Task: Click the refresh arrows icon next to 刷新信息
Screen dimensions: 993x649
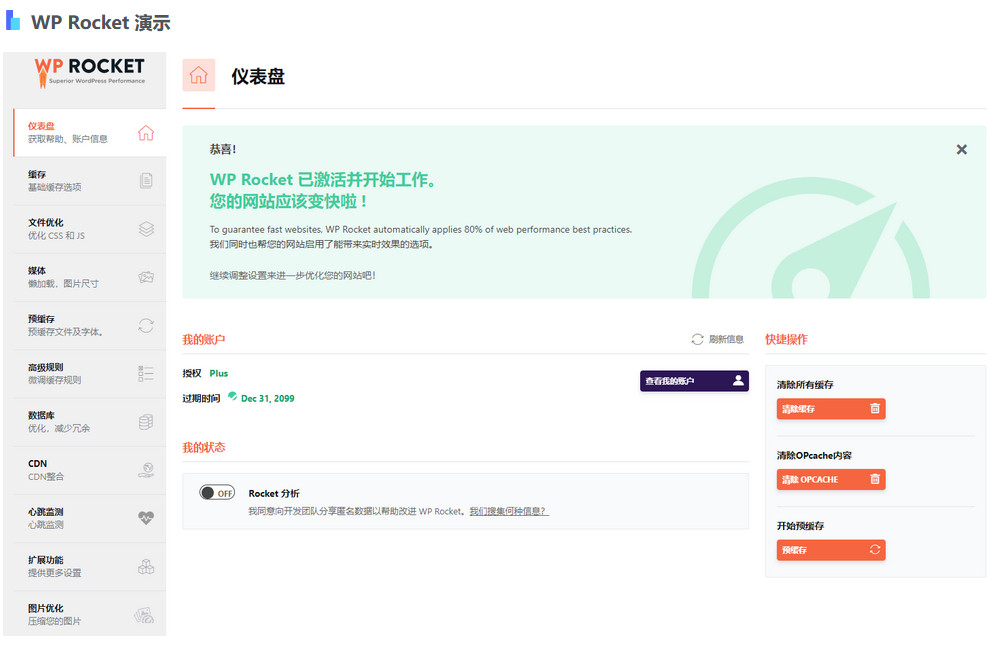Action: 697,339
